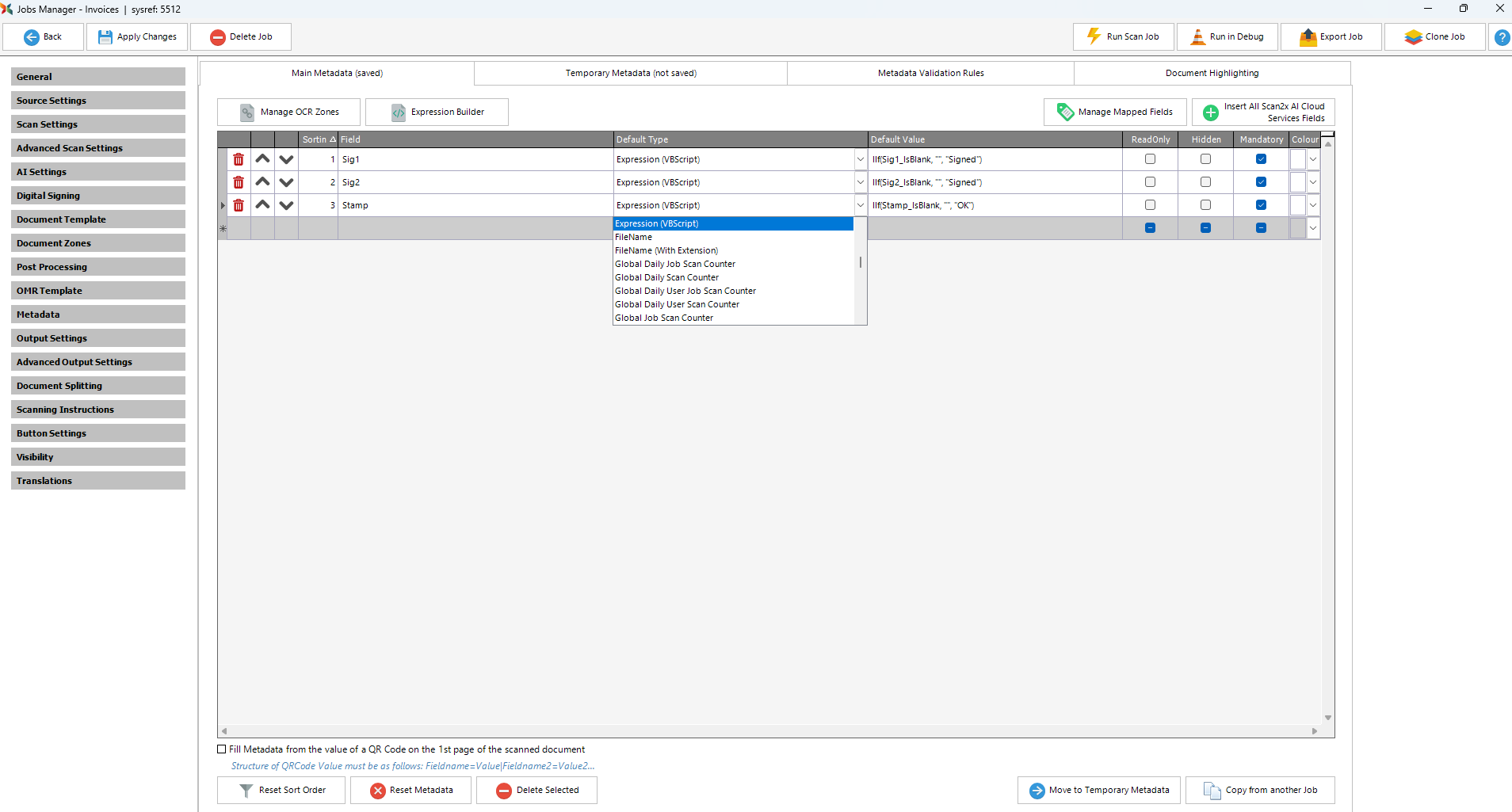Toggle ReadOnly checkbox for Sig2

(x=1151, y=182)
